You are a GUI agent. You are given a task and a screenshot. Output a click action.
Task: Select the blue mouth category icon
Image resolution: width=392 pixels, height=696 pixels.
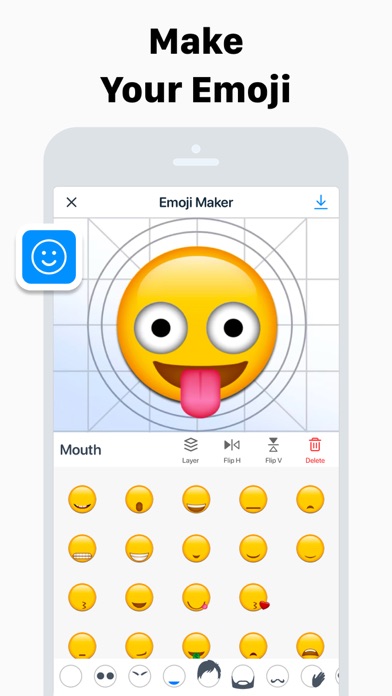(174, 676)
